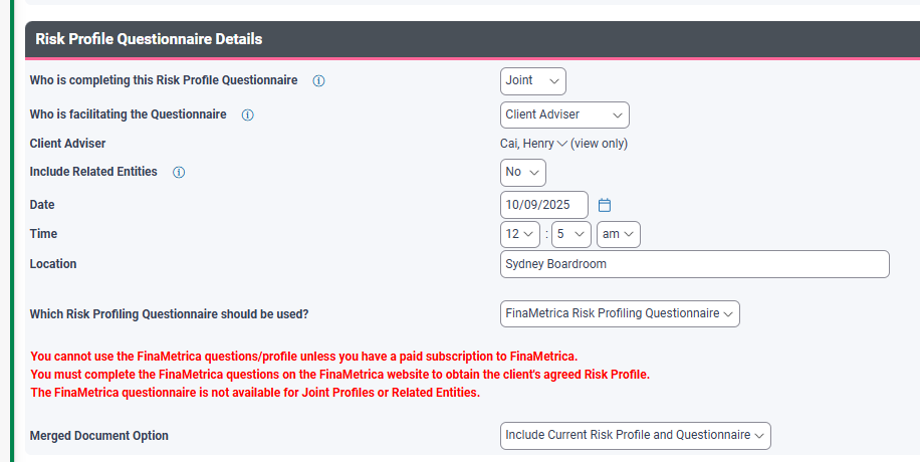Open the calendar date picker icon
Screen dimensions: 920x462
[x=604, y=205]
